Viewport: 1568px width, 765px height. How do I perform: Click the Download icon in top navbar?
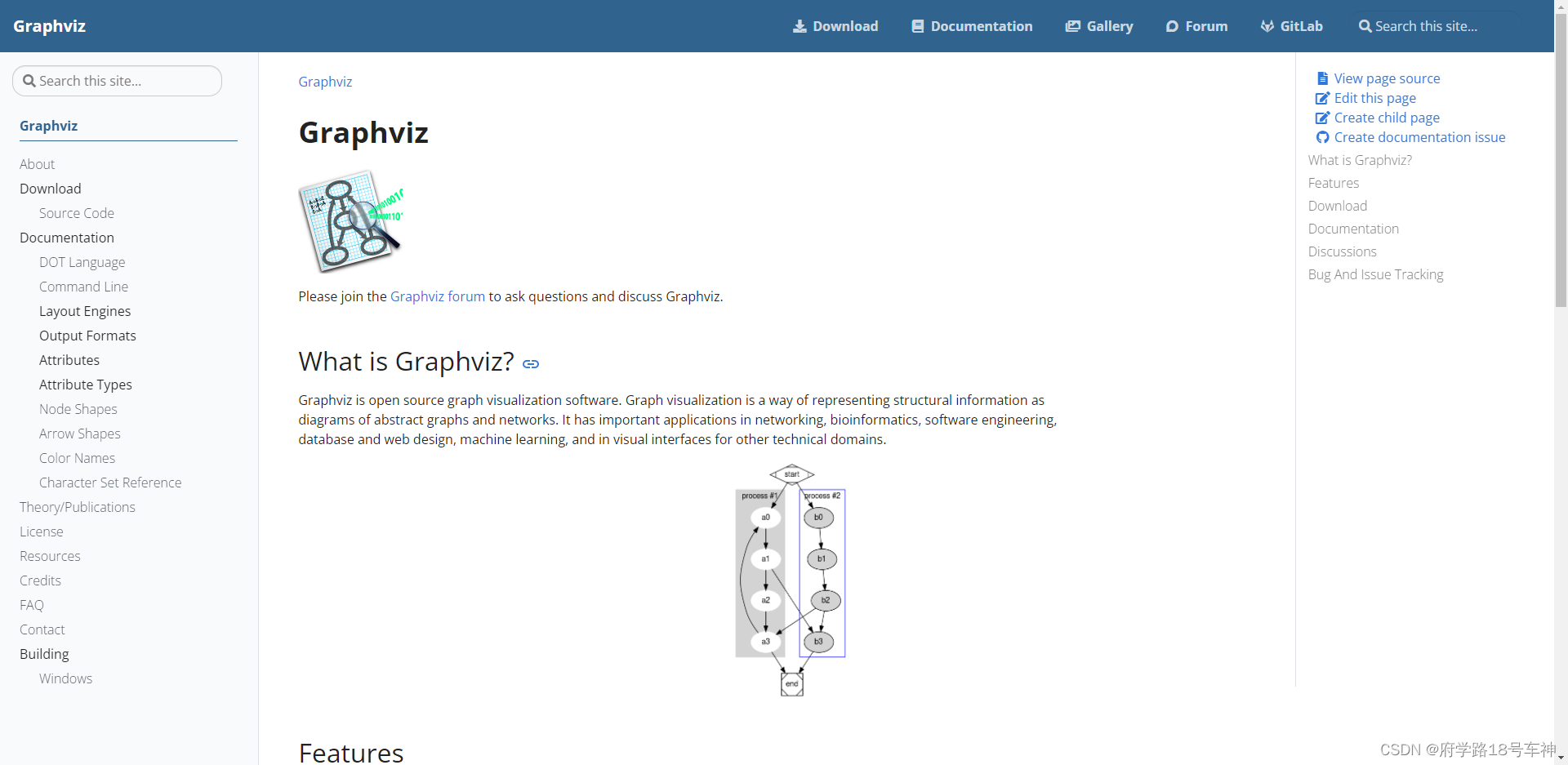click(800, 26)
